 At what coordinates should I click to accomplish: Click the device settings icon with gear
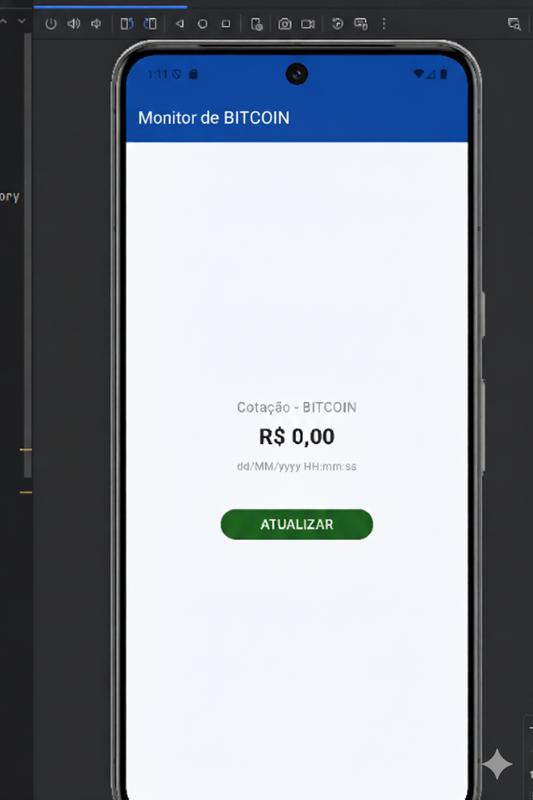(257, 24)
